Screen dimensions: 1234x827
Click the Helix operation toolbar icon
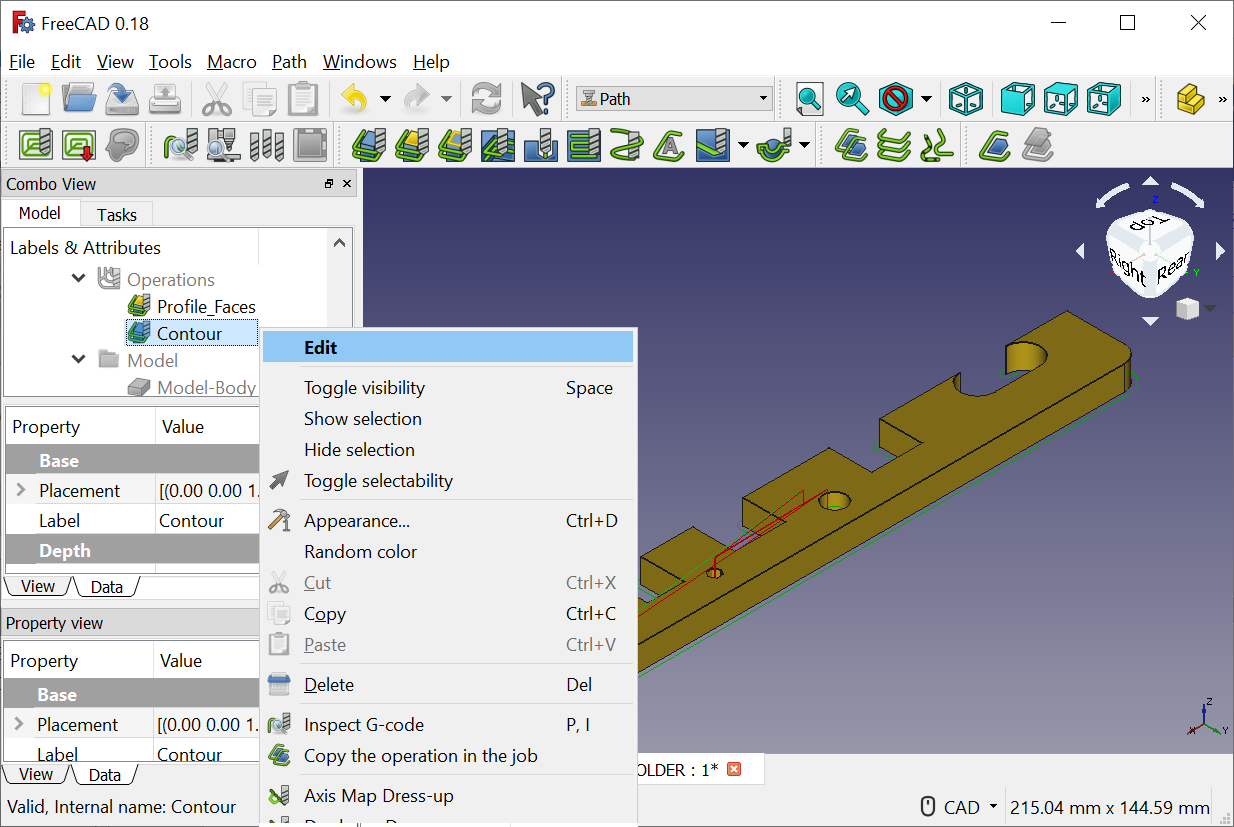(627, 146)
